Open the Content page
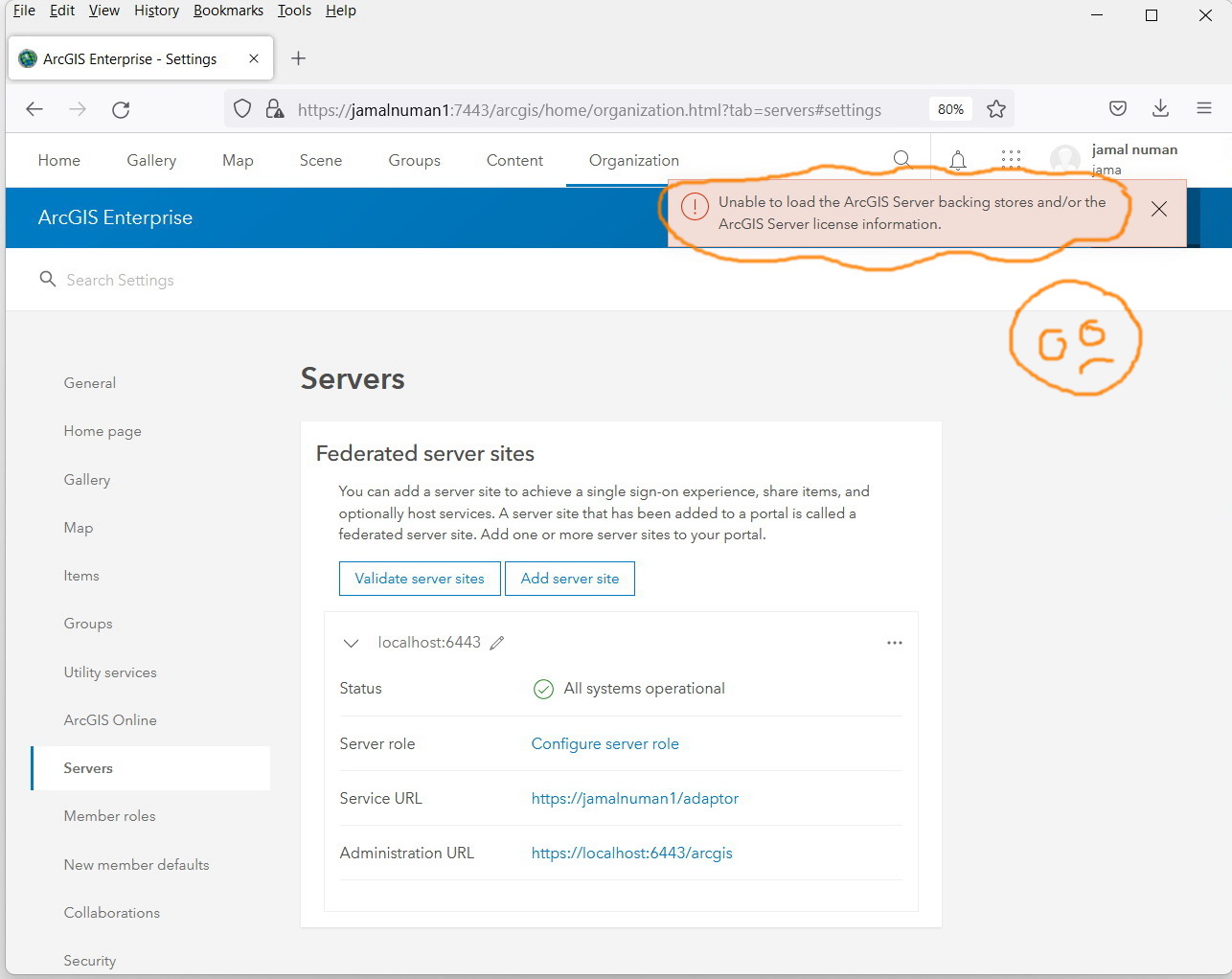 pyautogui.click(x=514, y=160)
